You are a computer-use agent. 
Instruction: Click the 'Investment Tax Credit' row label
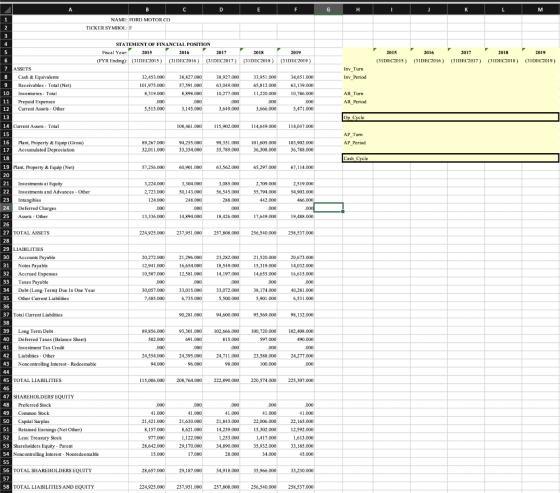pos(41,348)
